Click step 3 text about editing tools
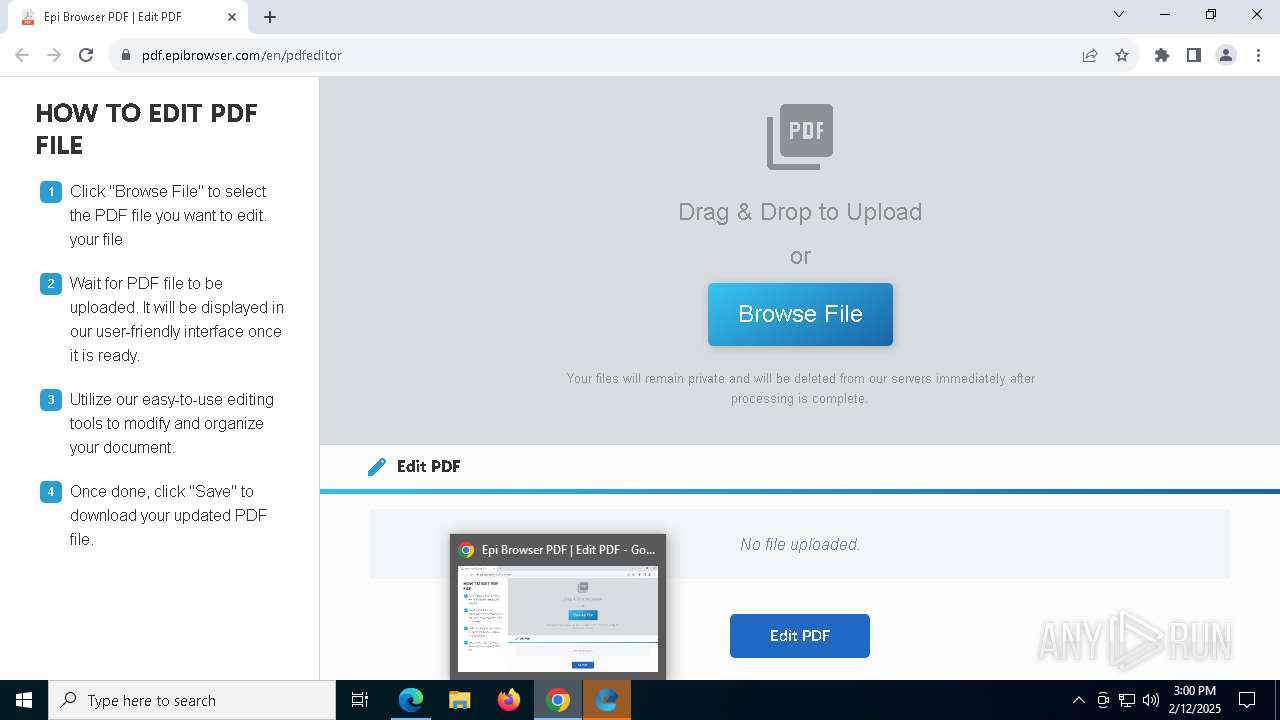The image size is (1280, 720). (x=172, y=423)
